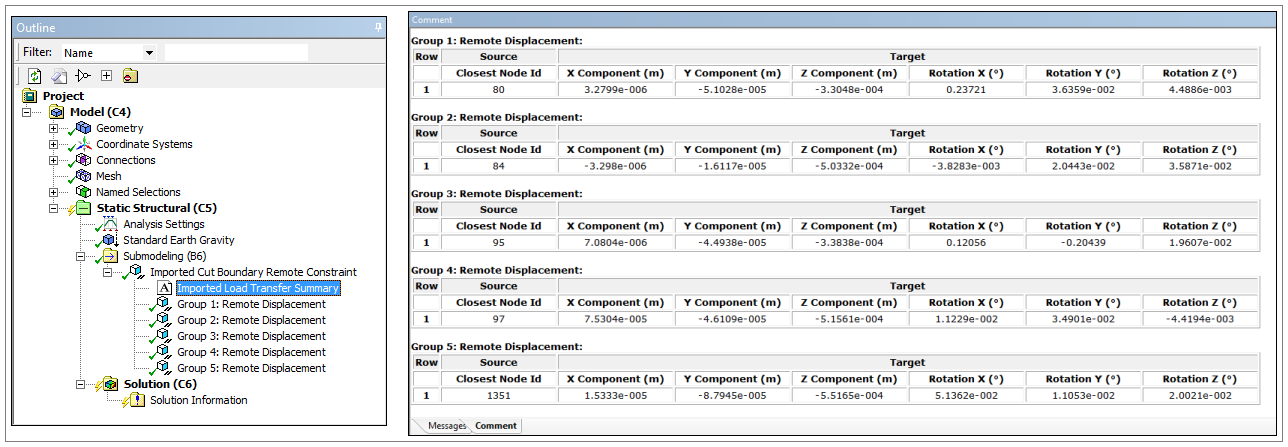Collapse the Submodeling (B6) node
Image resolution: width=1288 pixels, height=447 pixels.
[x=80, y=256]
